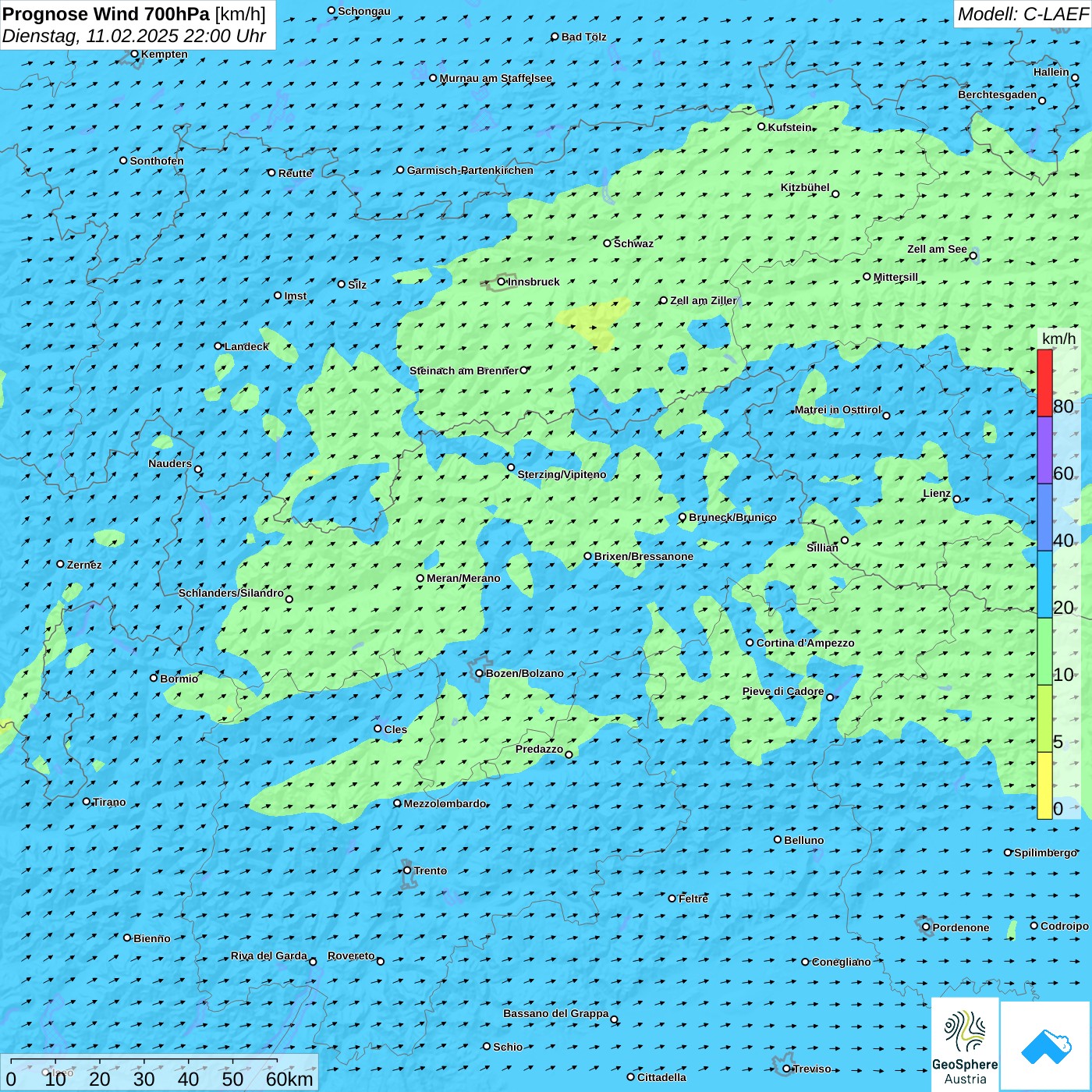The height and width of the screenshot is (1092, 1092).
Task: Click the 'Schwaz' label
Action: click(633, 243)
